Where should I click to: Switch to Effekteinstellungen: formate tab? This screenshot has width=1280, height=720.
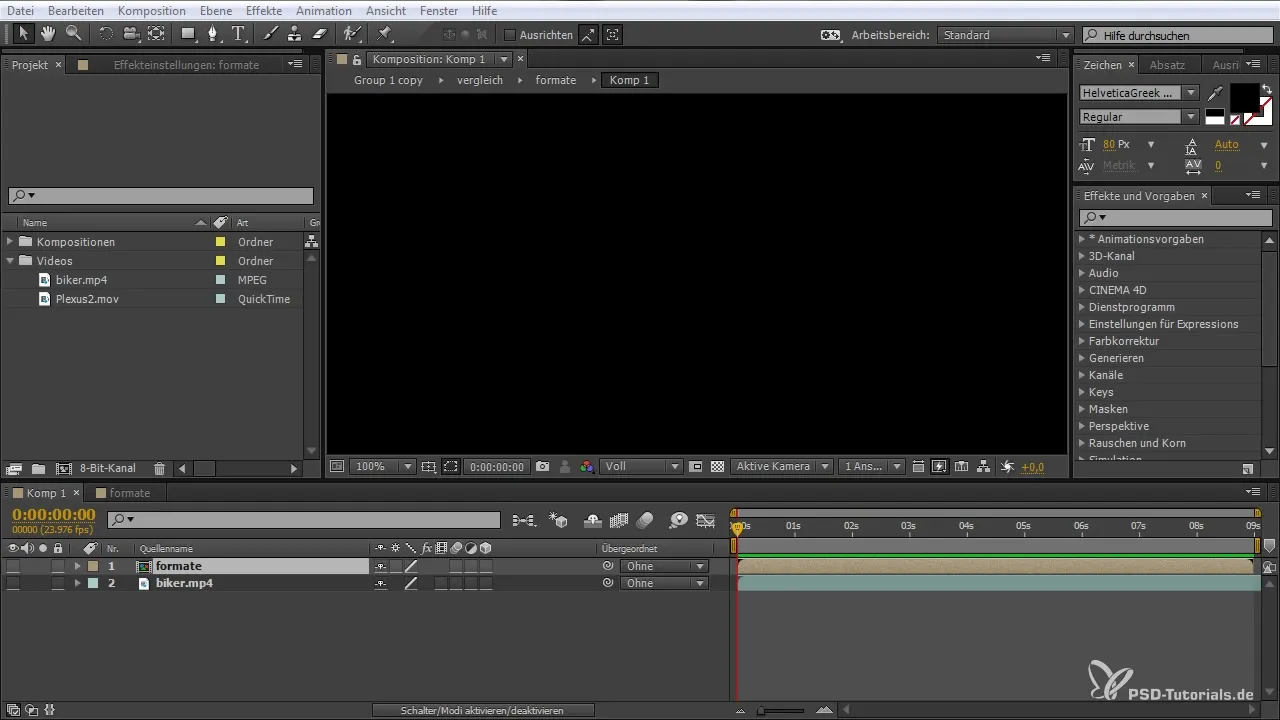186,65
